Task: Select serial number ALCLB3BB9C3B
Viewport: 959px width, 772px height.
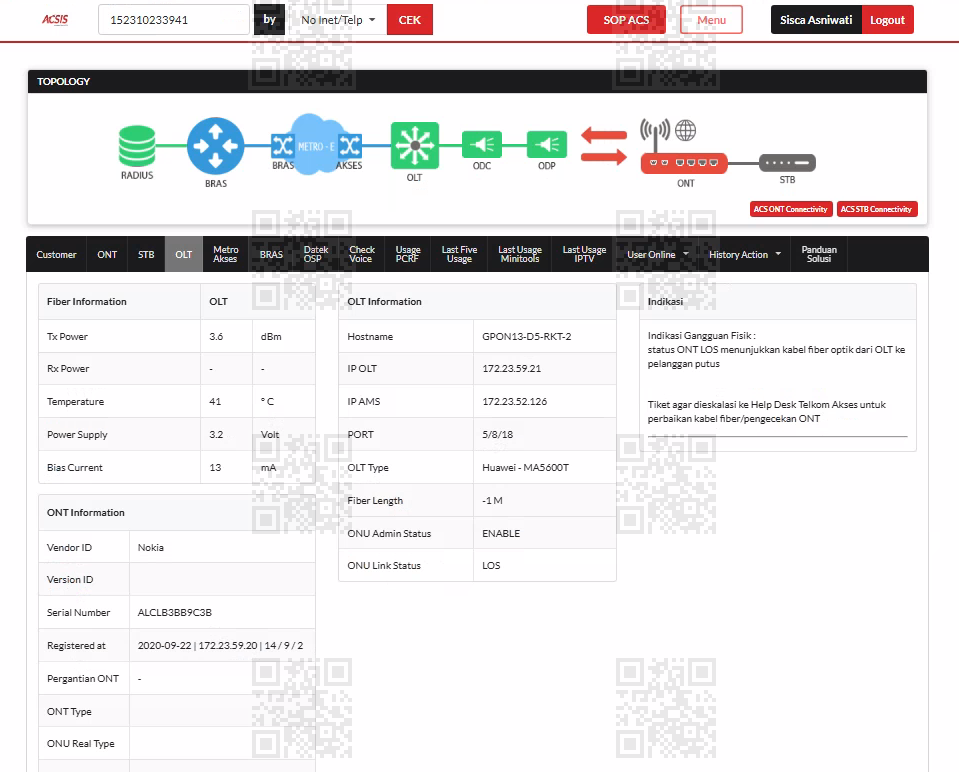Action: tap(174, 612)
